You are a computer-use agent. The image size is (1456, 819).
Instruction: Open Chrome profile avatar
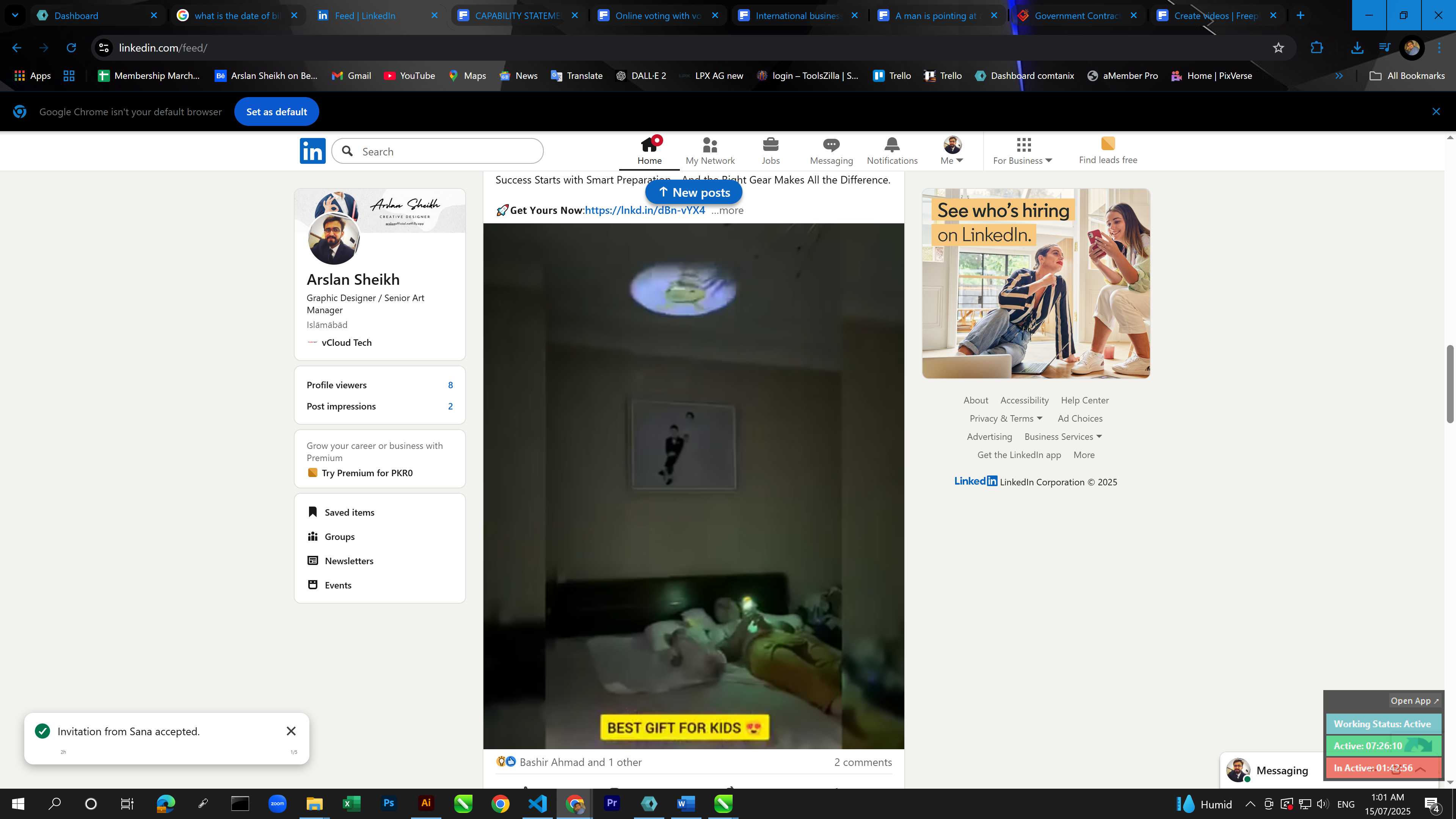pos(1412,48)
